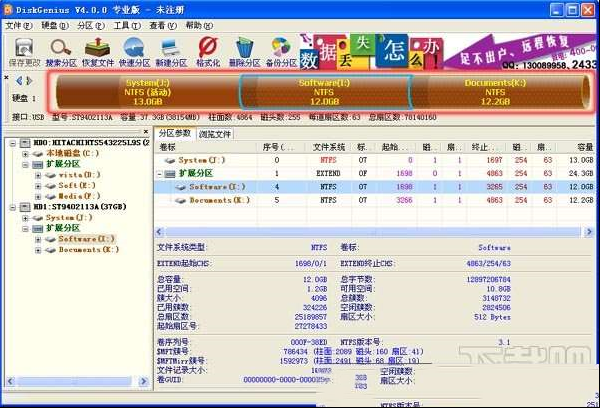Close the disk map bar with the x
600x408 pixels.
coord(7,77)
